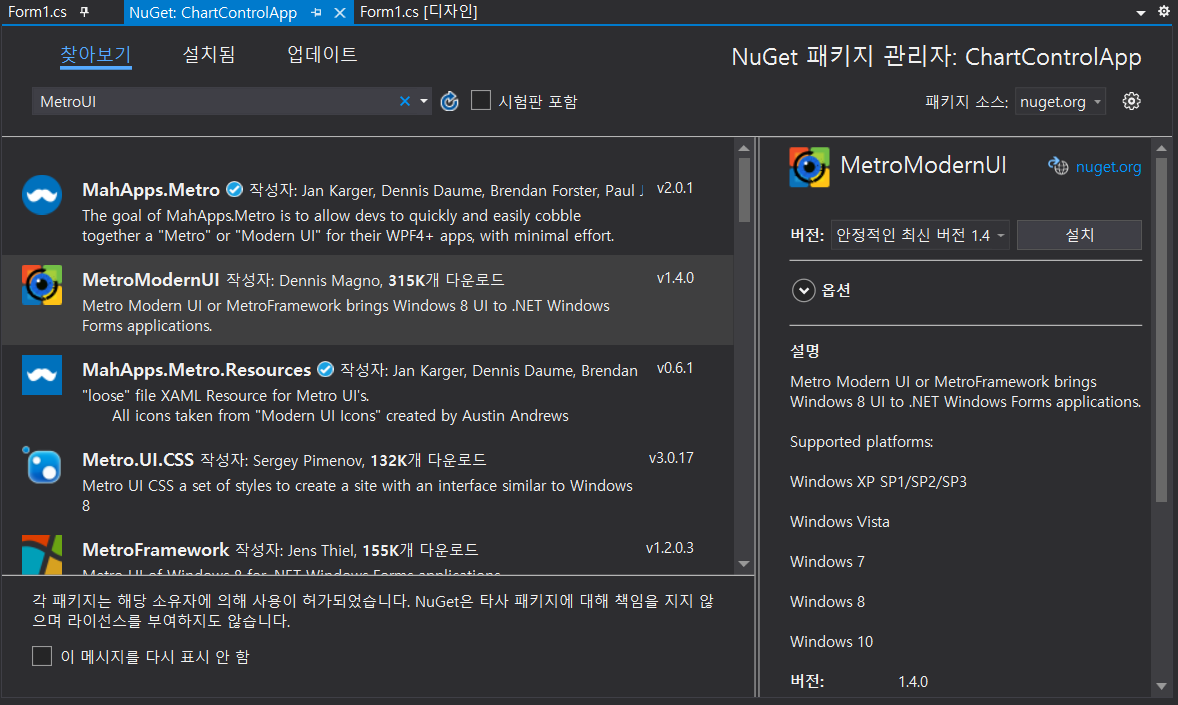Select the MahApps.Metro.Resources package
The image size is (1178, 705).
pos(367,391)
